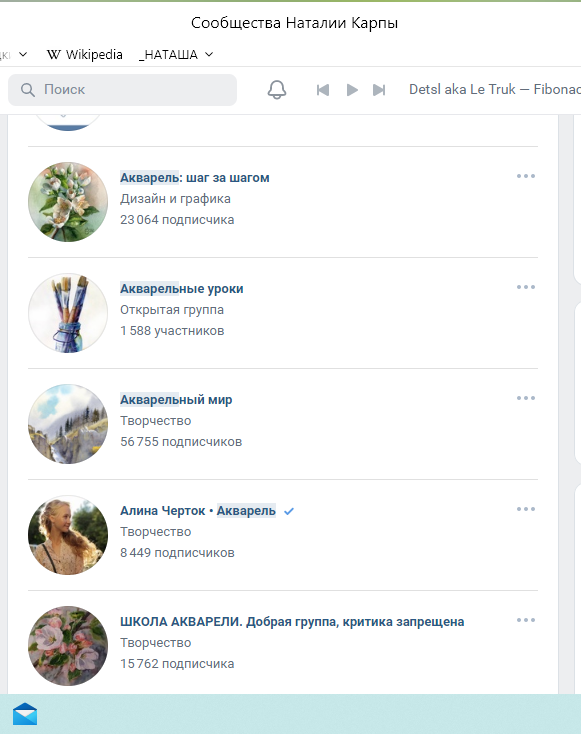This screenshot has width=581, height=734.
Task: Click 56 755 подписчиков text
Action: pyautogui.click(x=181, y=441)
